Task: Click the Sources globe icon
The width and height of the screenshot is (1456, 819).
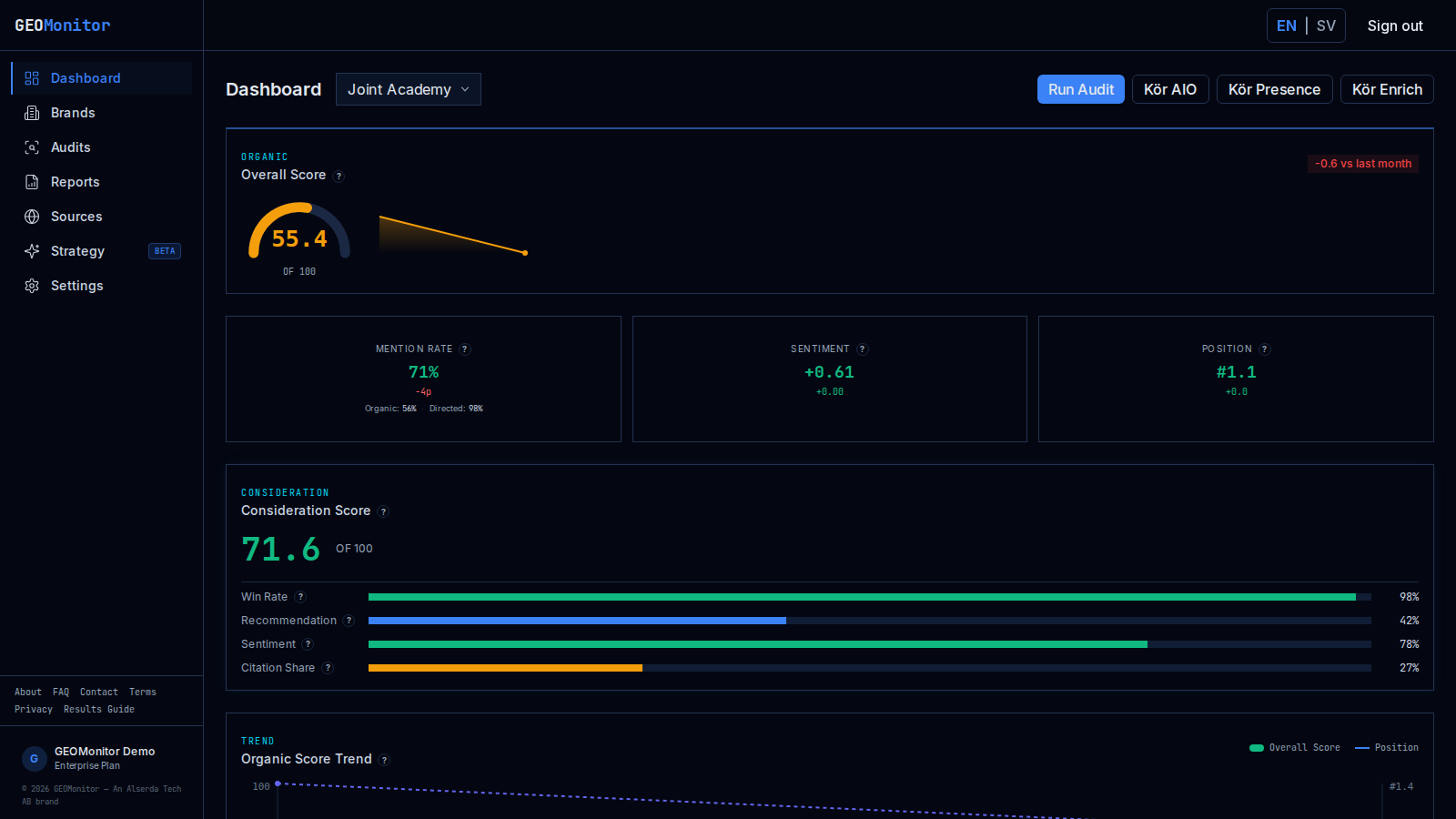Action: (32, 217)
